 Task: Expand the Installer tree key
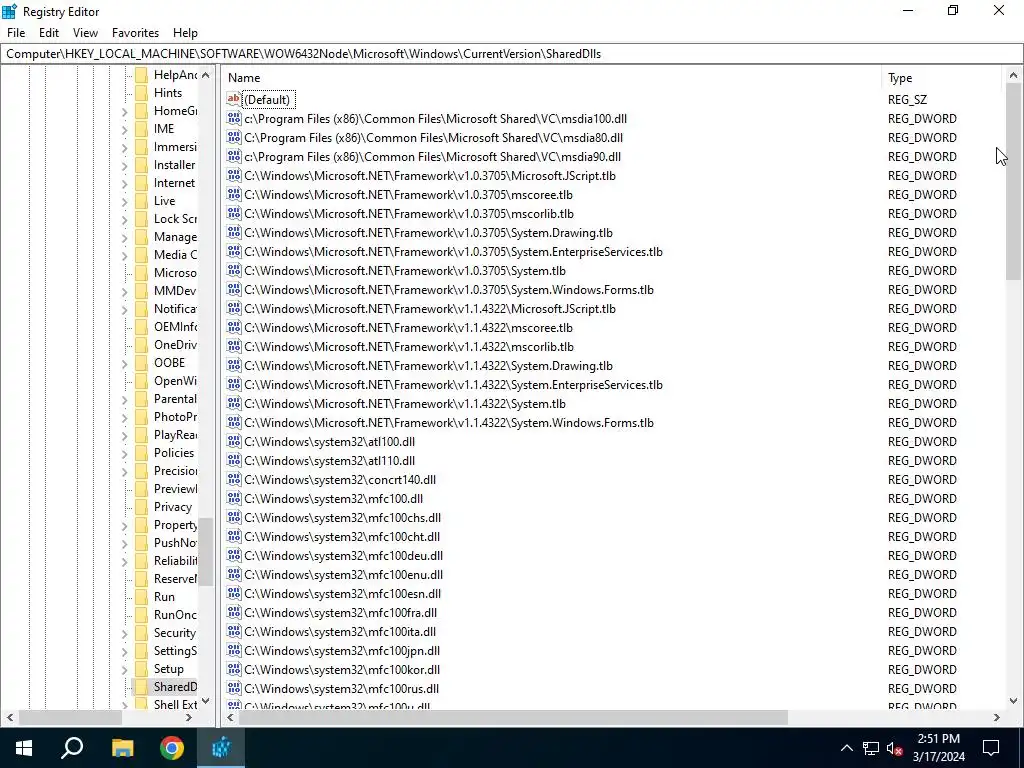(124, 165)
